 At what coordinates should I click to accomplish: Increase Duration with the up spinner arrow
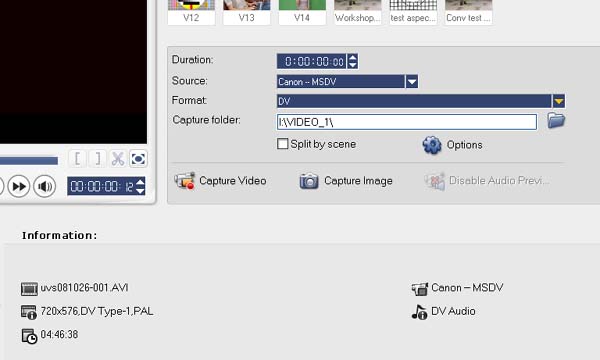click(353, 57)
